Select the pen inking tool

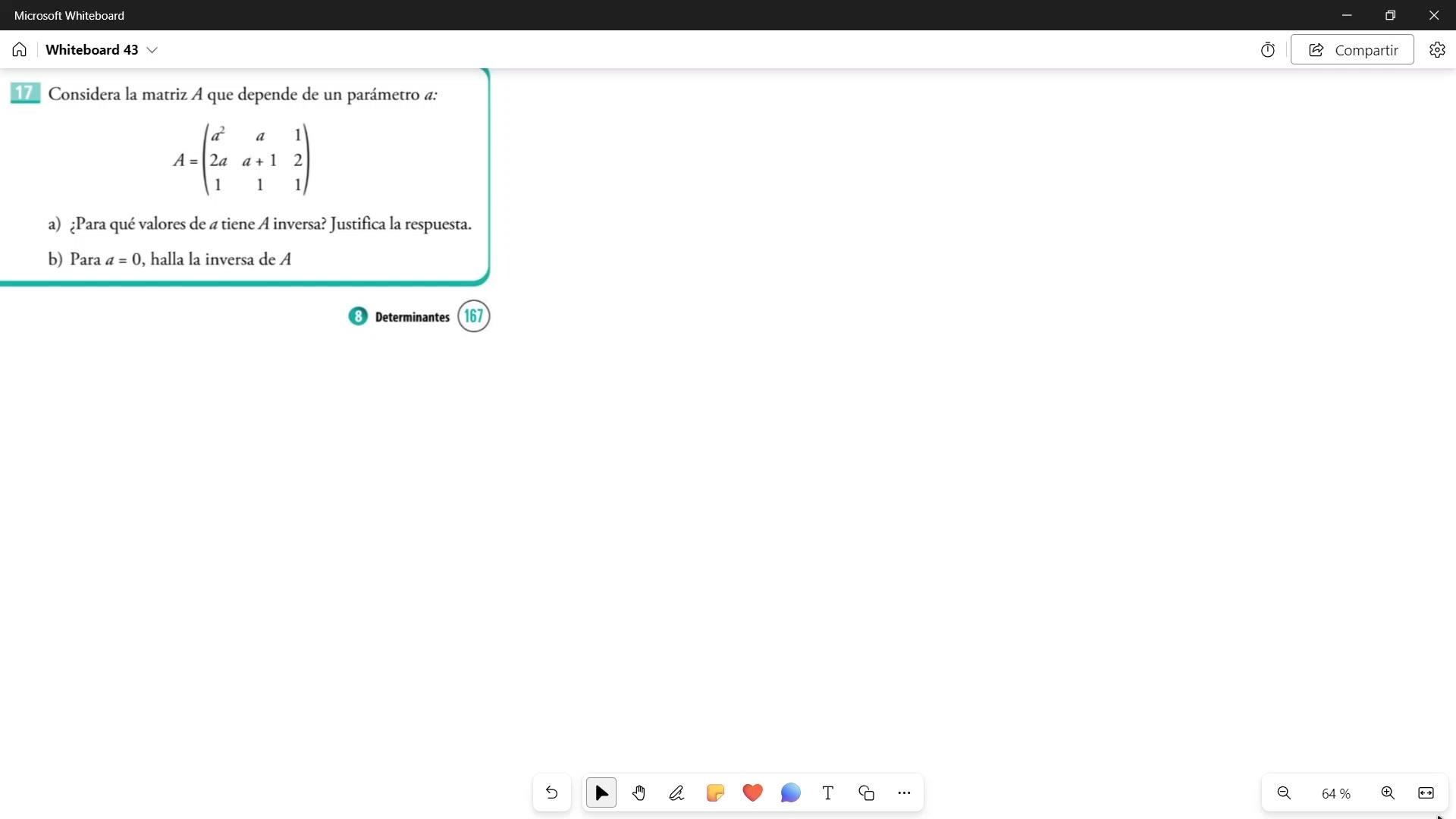[x=676, y=793]
